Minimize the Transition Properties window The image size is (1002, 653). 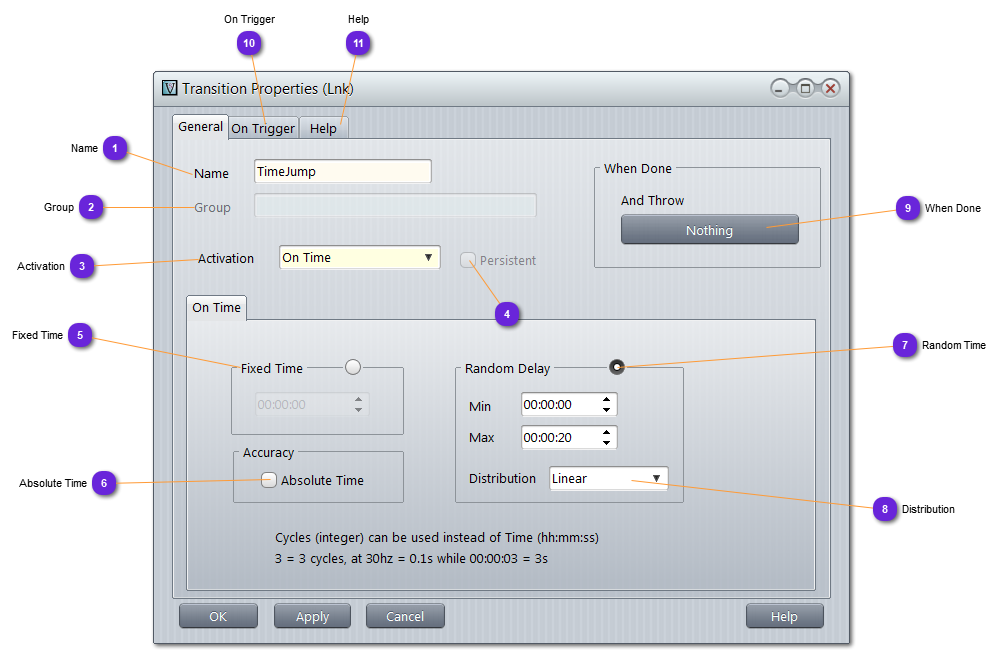point(780,89)
